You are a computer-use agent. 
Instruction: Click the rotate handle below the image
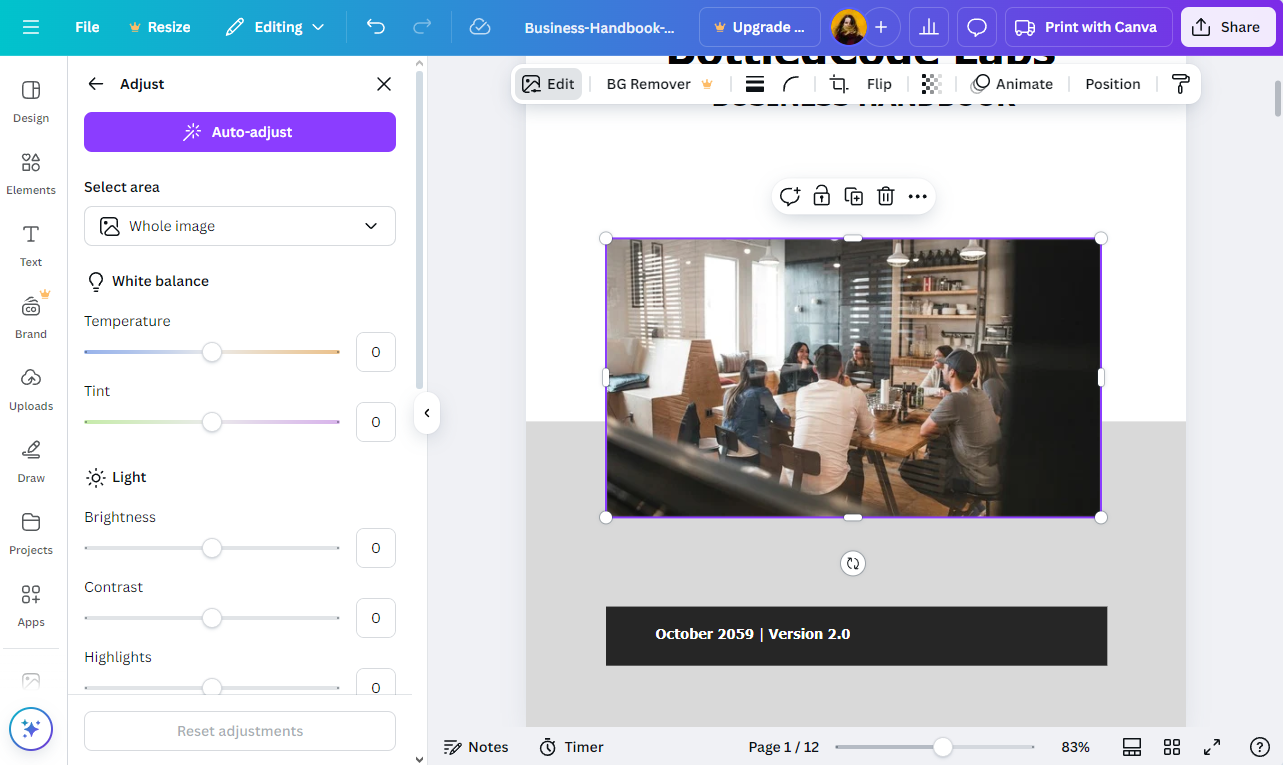(853, 563)
